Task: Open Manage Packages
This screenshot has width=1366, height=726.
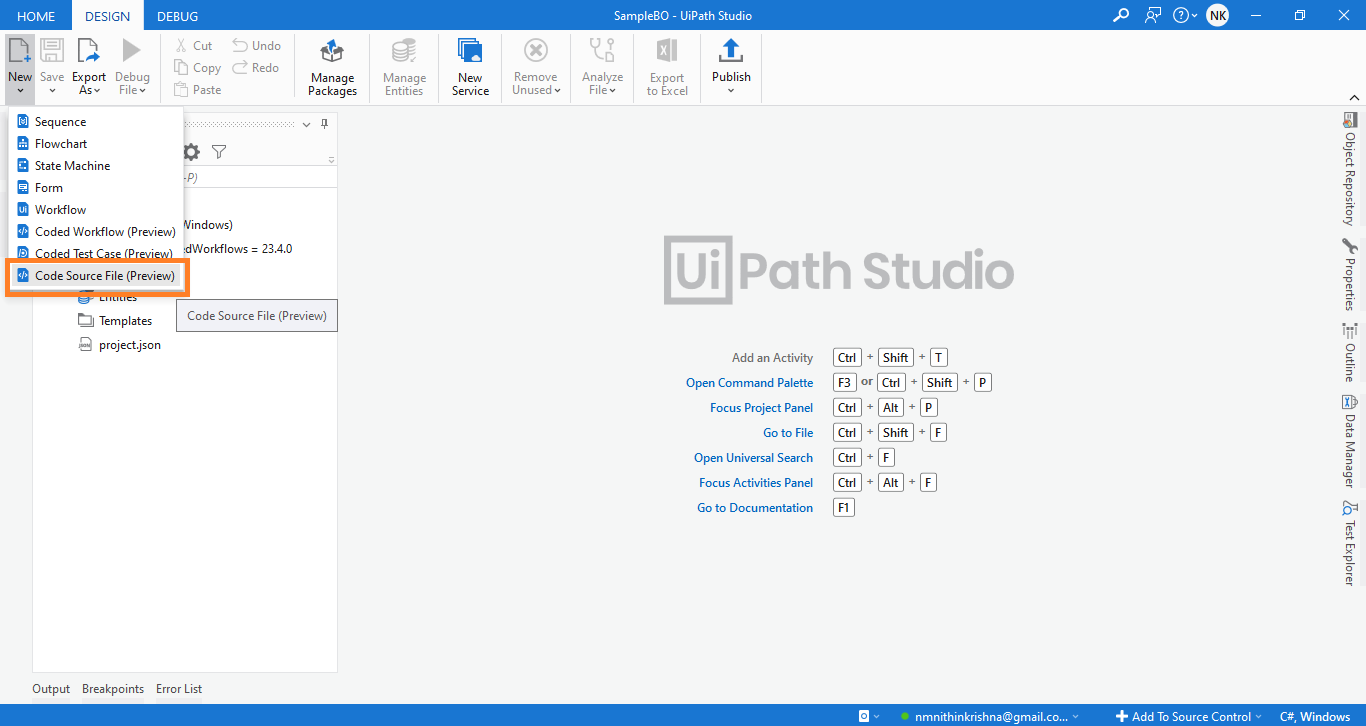Action: tap(332, 68)
